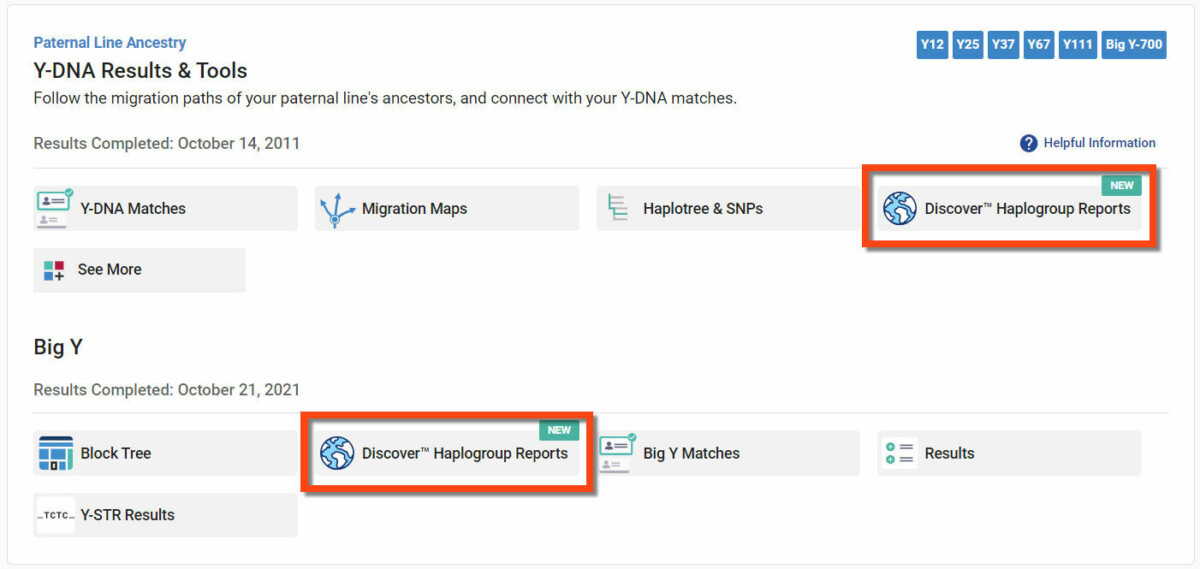Click globe icon in Big Y Discover Haplogroup Reports

[x=337, y=453]
